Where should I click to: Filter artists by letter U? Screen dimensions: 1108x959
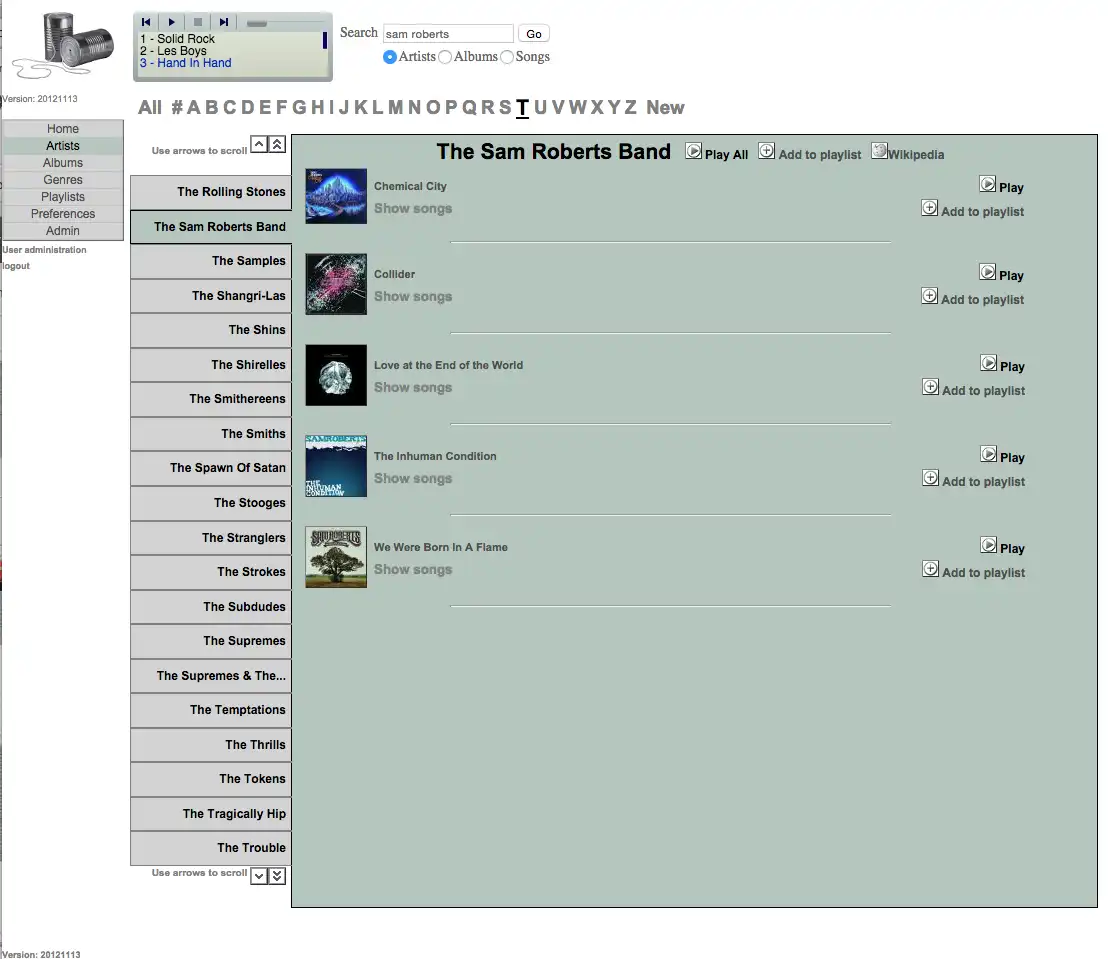[541, 107]
